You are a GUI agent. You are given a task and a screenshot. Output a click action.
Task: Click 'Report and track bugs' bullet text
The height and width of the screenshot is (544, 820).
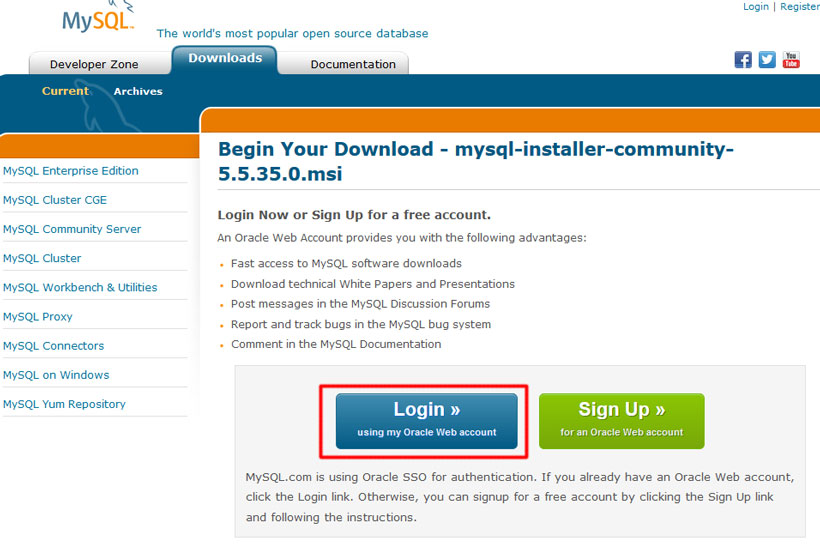pyautogui.click(x=361, y=324)
